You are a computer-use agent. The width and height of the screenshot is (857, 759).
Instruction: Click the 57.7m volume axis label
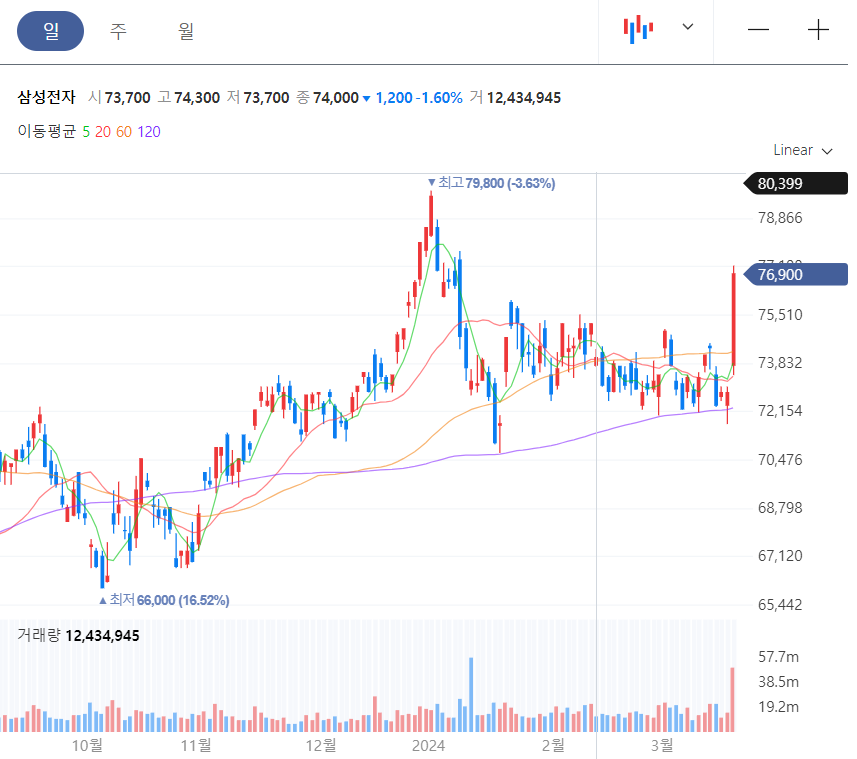[778, 657]
